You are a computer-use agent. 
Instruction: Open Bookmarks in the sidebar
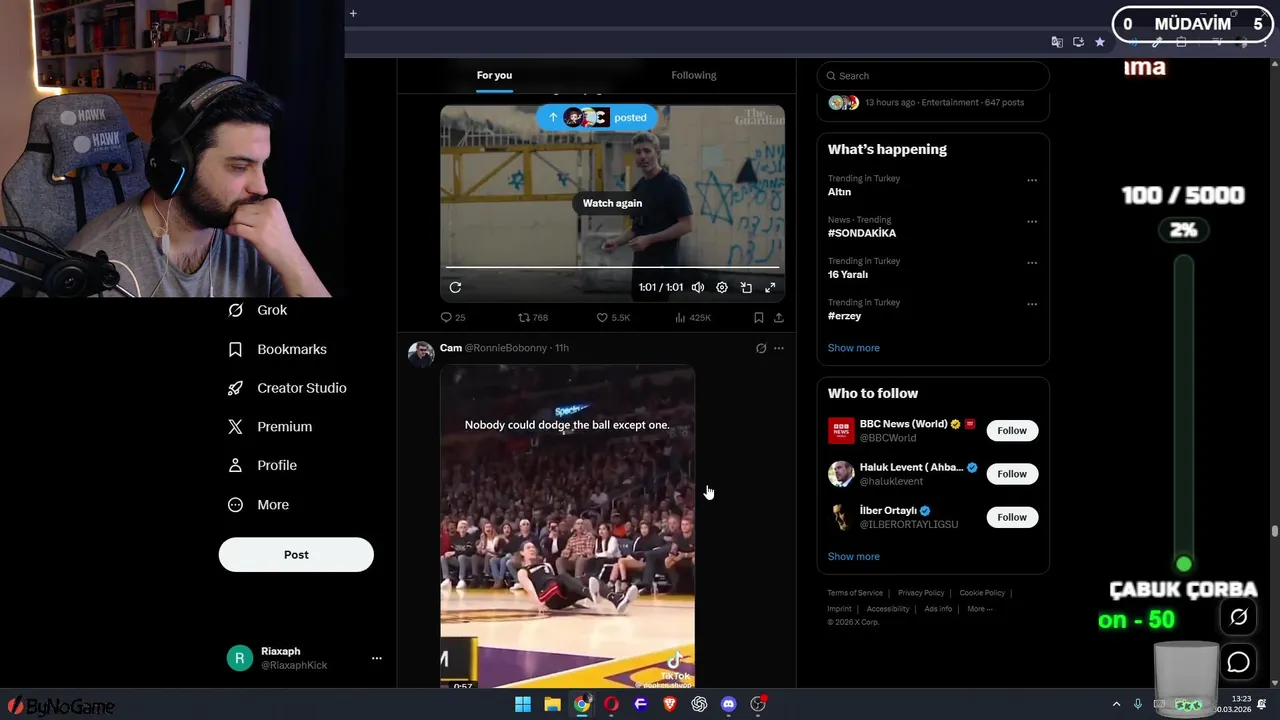(278, 349)
